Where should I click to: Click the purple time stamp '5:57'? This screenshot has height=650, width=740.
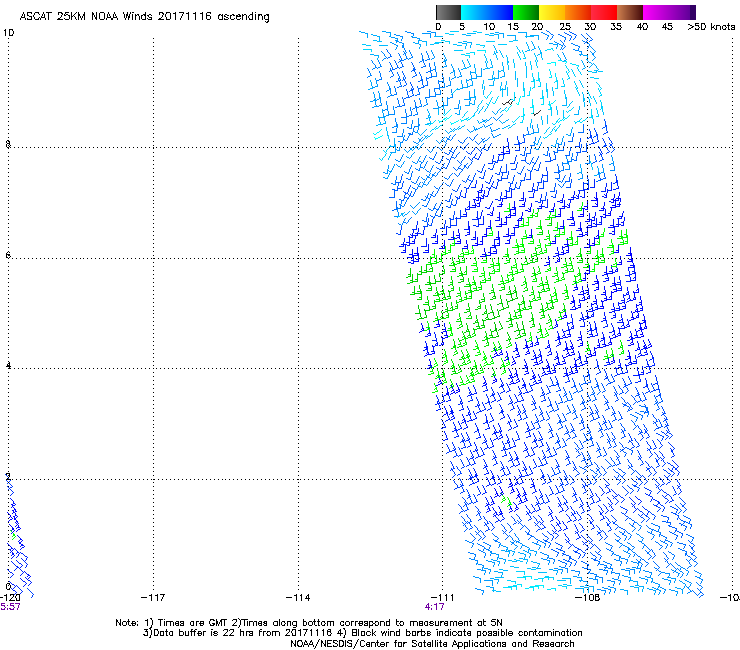click(x=10, y=607)
